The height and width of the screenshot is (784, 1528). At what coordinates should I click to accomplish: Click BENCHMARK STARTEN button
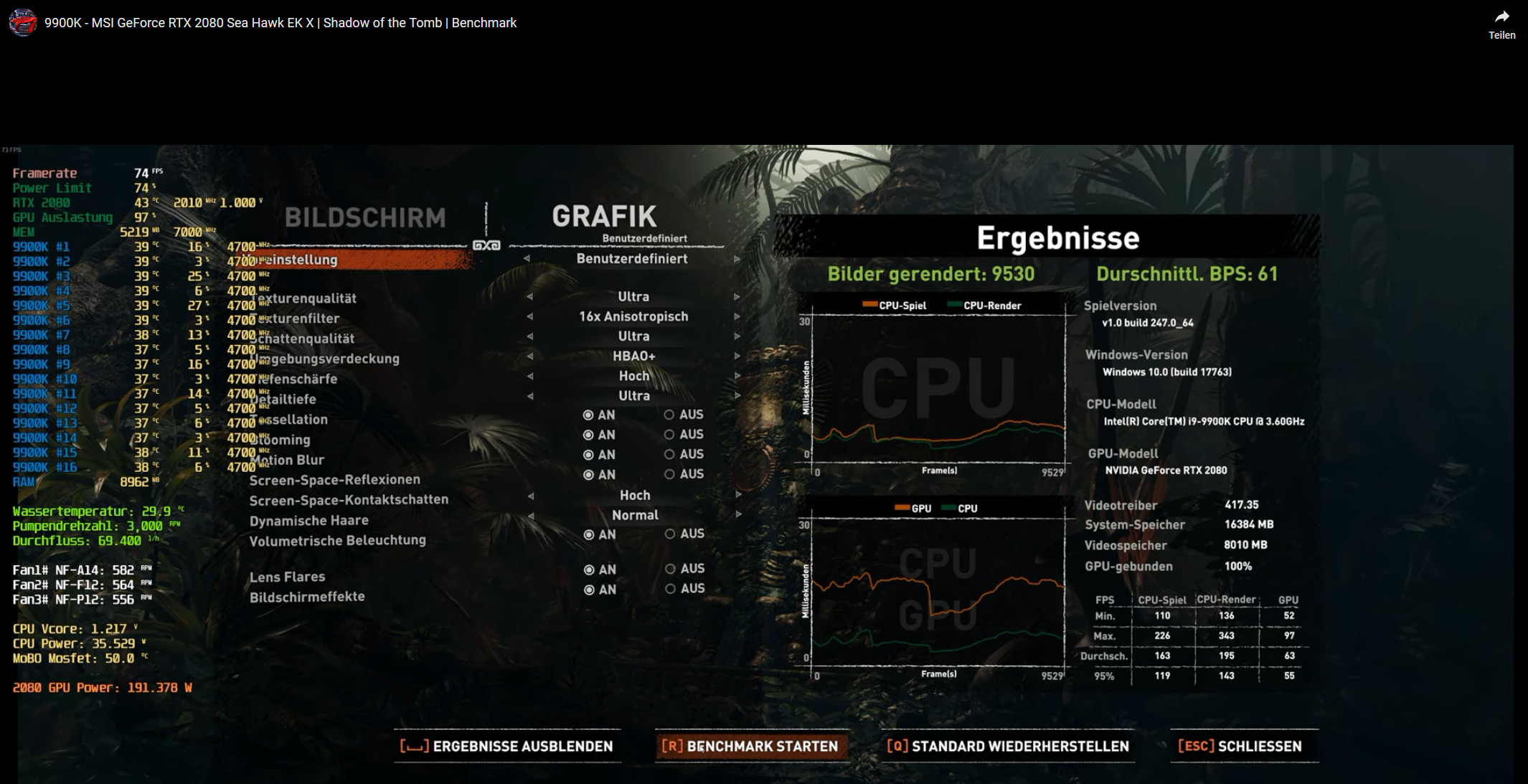[751, 746]
